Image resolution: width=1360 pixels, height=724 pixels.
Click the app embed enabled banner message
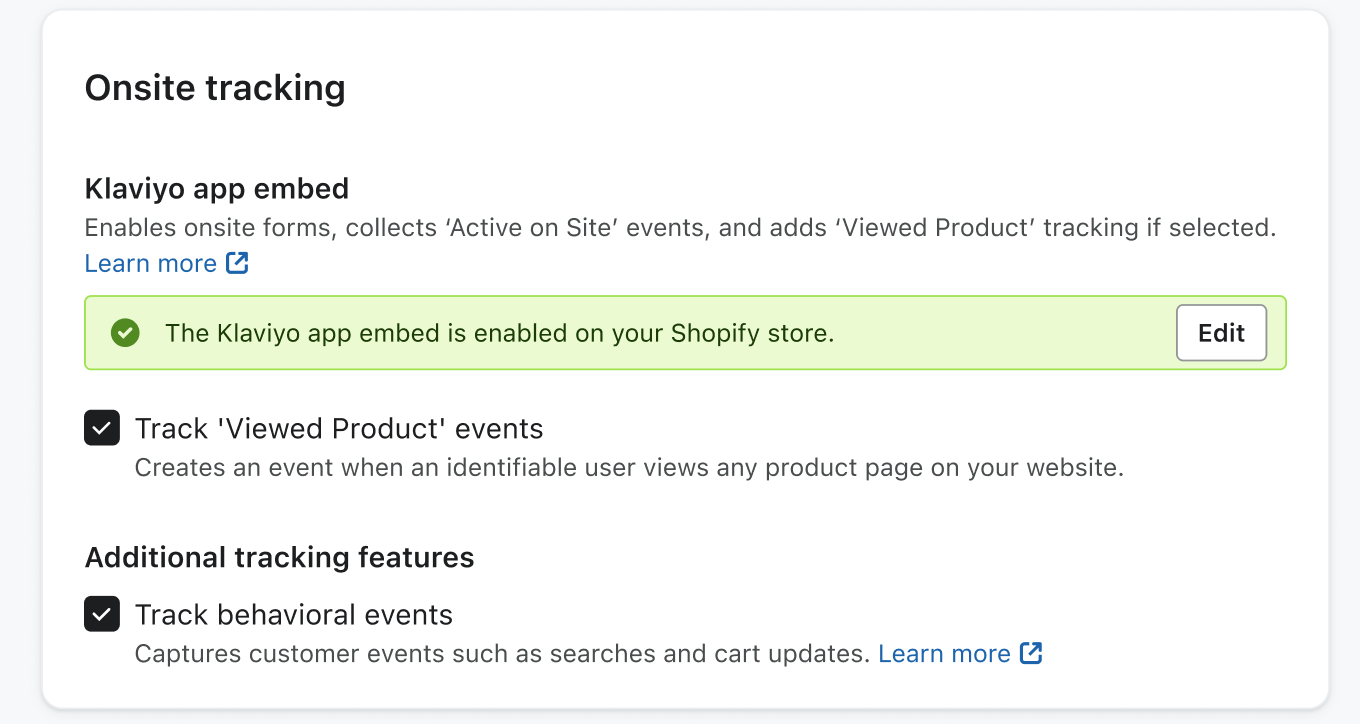[499, 333]
